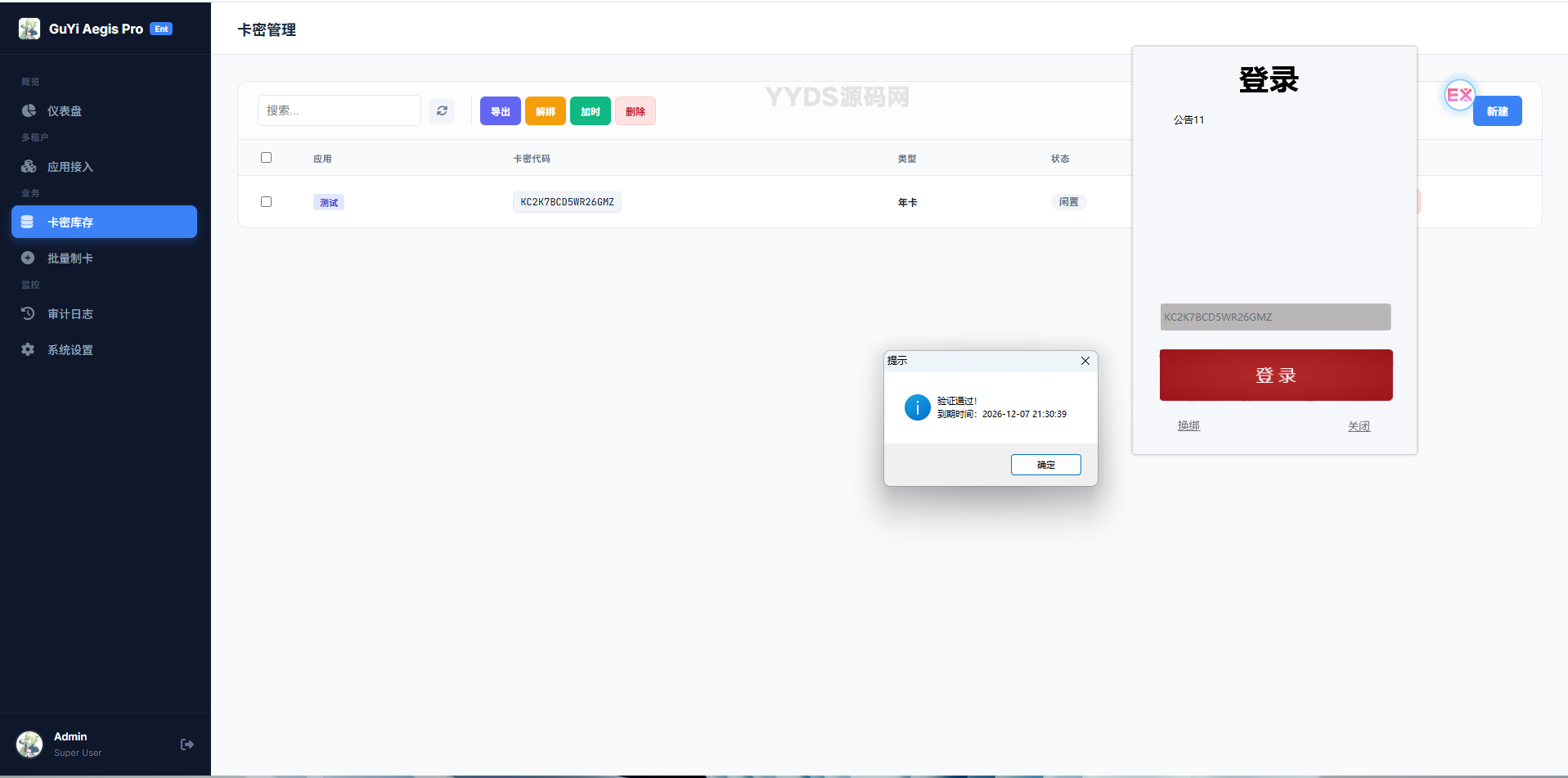Screen dimensions: 1568x778
Task: Click the 新建 button
Action: click(x=1497, y=110)
